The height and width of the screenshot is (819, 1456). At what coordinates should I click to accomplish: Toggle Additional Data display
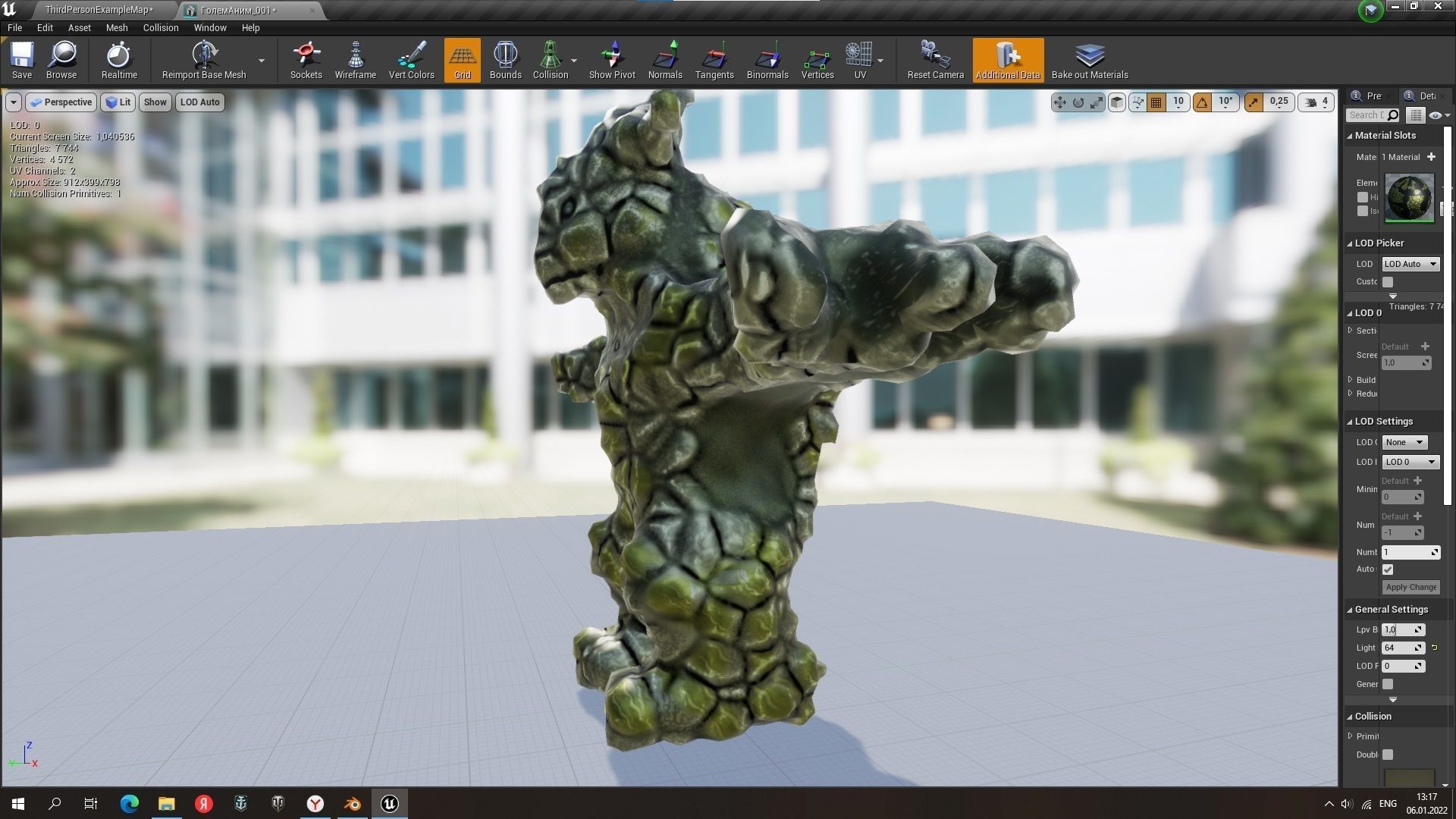point(1008,60)
